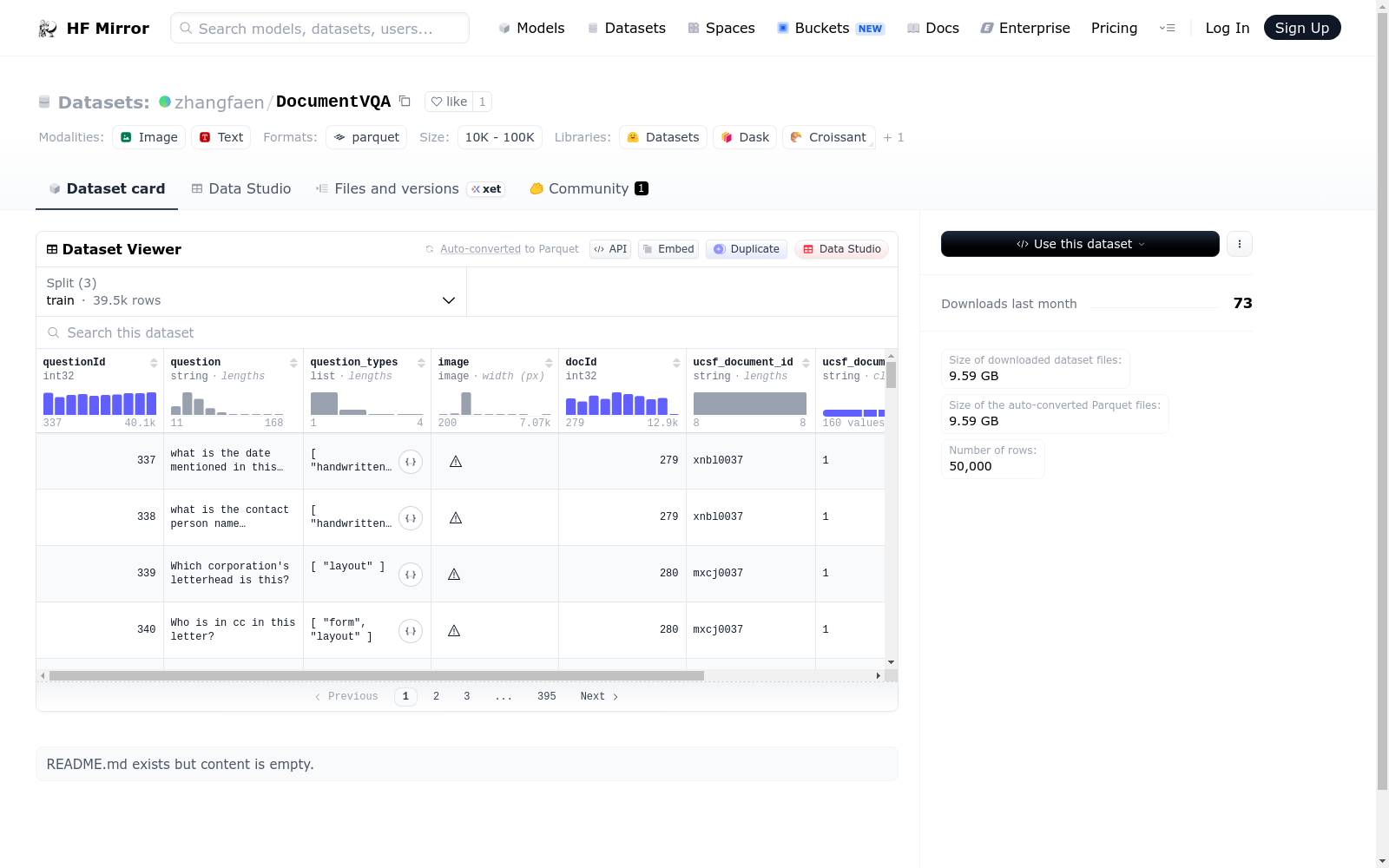Click image warning icon in row 338
The image size is (1389, 868).
tap(456, 518)
